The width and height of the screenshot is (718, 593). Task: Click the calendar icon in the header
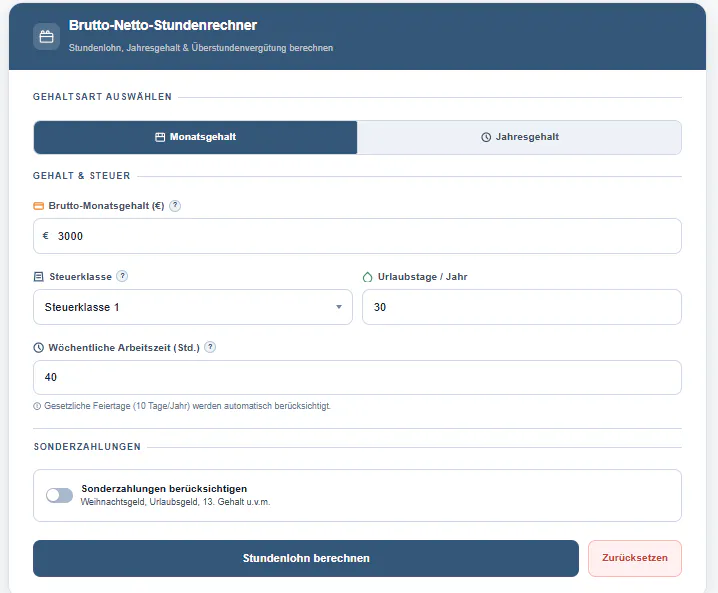(46, 37)
